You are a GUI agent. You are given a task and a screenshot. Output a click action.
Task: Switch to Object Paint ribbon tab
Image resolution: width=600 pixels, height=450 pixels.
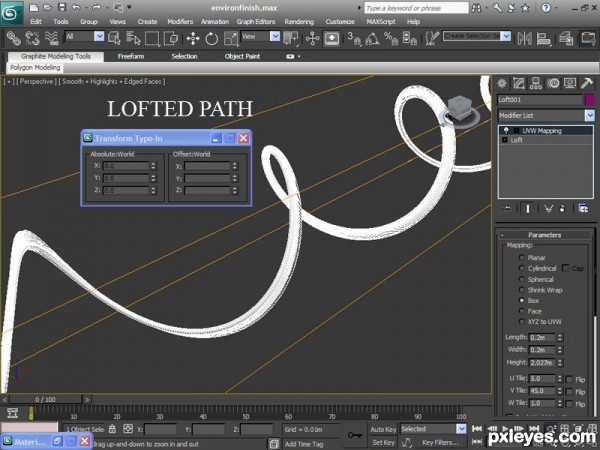pos(242,56)
